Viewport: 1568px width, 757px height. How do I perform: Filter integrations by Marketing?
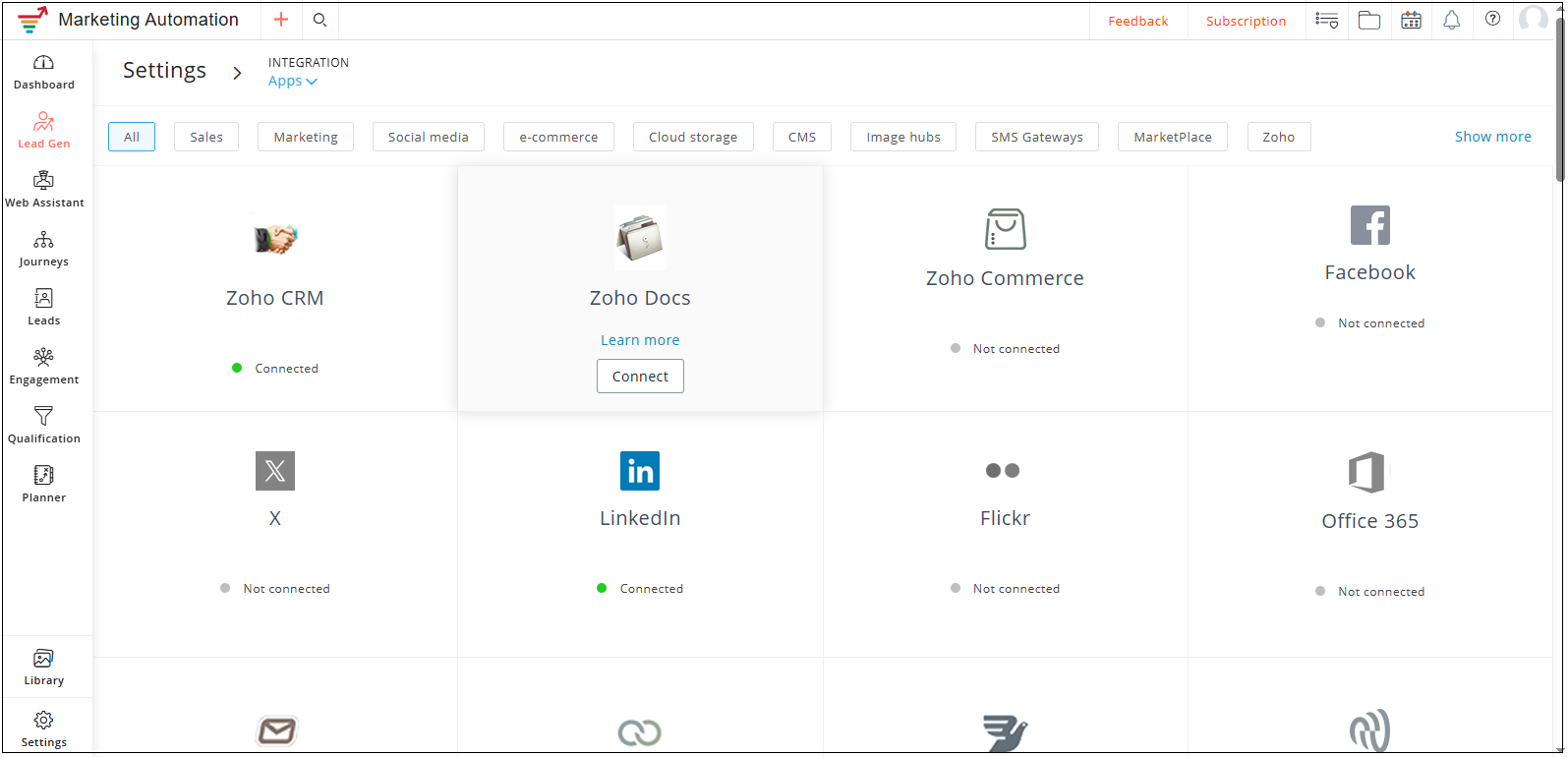[x=306, y=137]
